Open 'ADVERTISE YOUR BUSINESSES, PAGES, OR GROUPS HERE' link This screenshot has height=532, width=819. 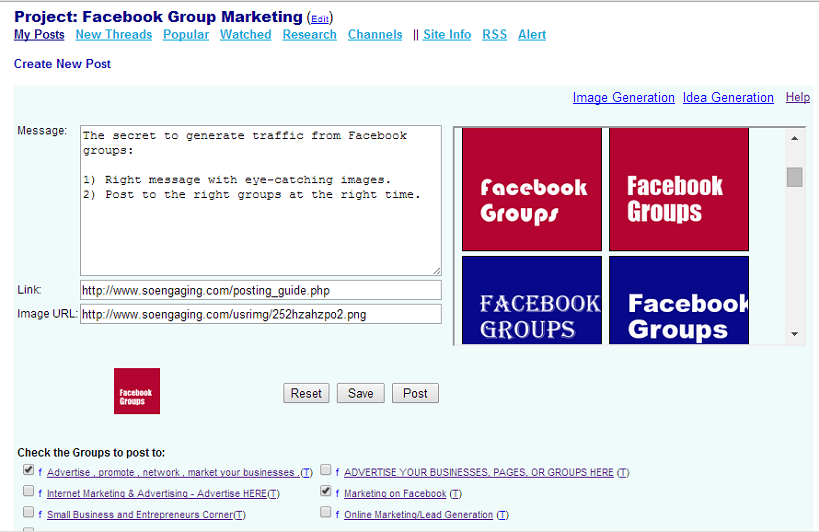[478, 472]
